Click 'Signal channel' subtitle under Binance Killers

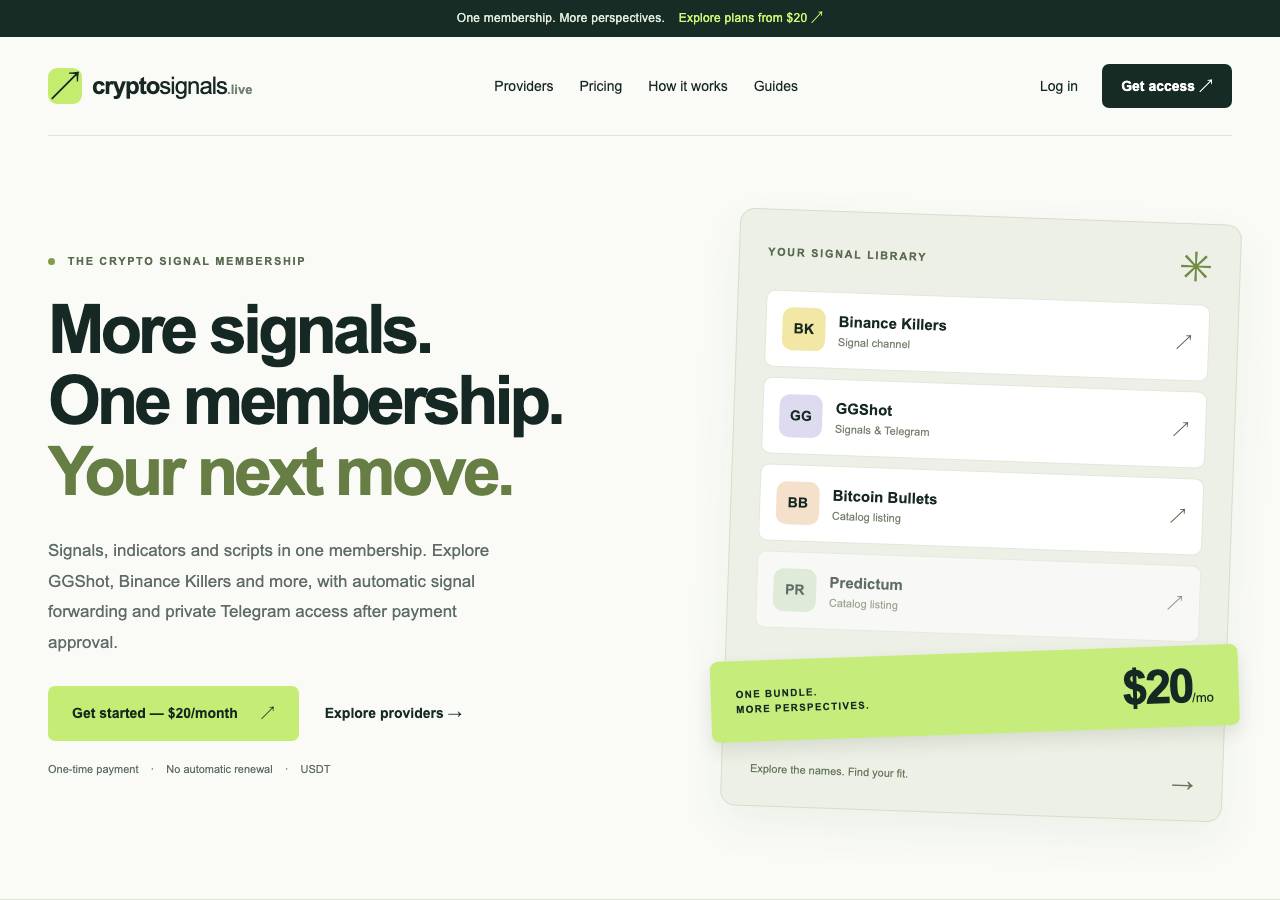(x=874, y=343)
